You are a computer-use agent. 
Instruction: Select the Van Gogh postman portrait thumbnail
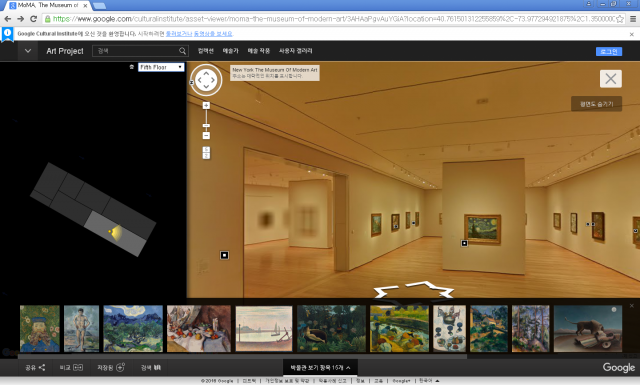click(x=40, y=329)
